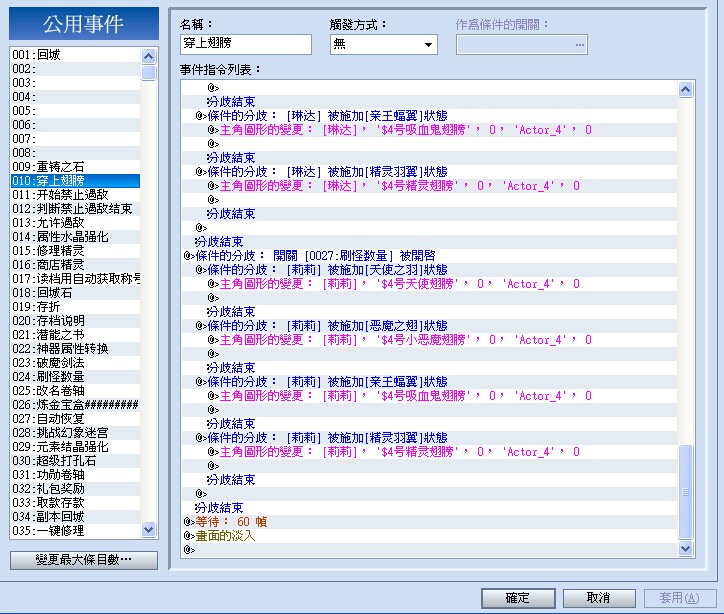Click the event list scroll up arrow
This screenshot has height=614, width=724.
tap(148, 56)
